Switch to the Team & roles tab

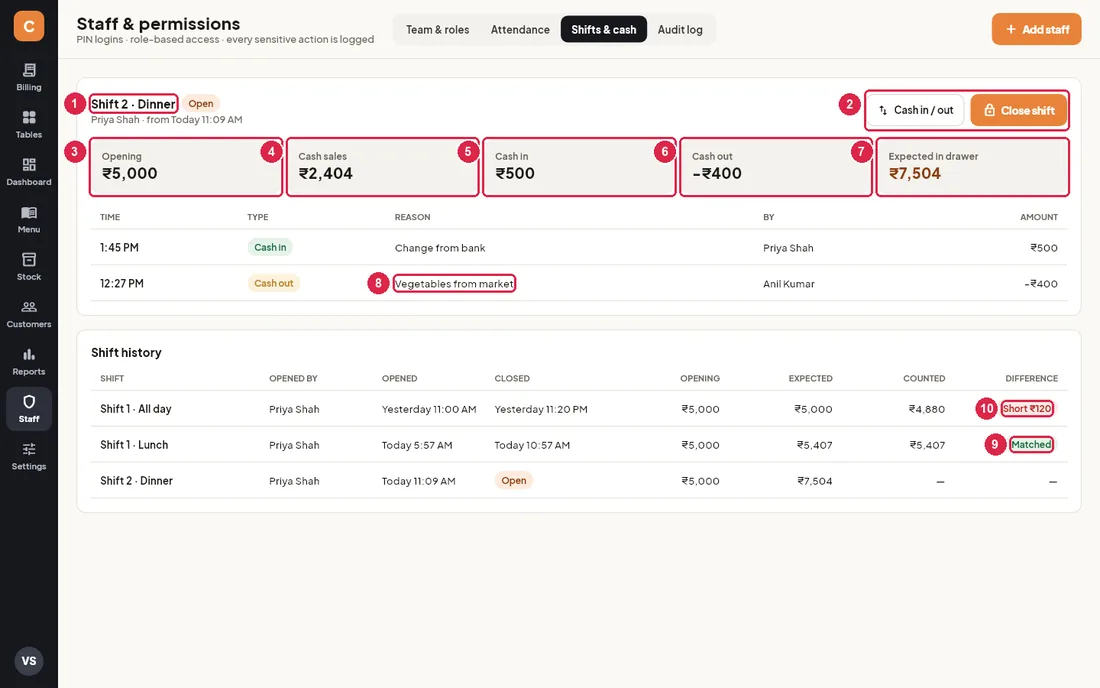tap(438, 29)
